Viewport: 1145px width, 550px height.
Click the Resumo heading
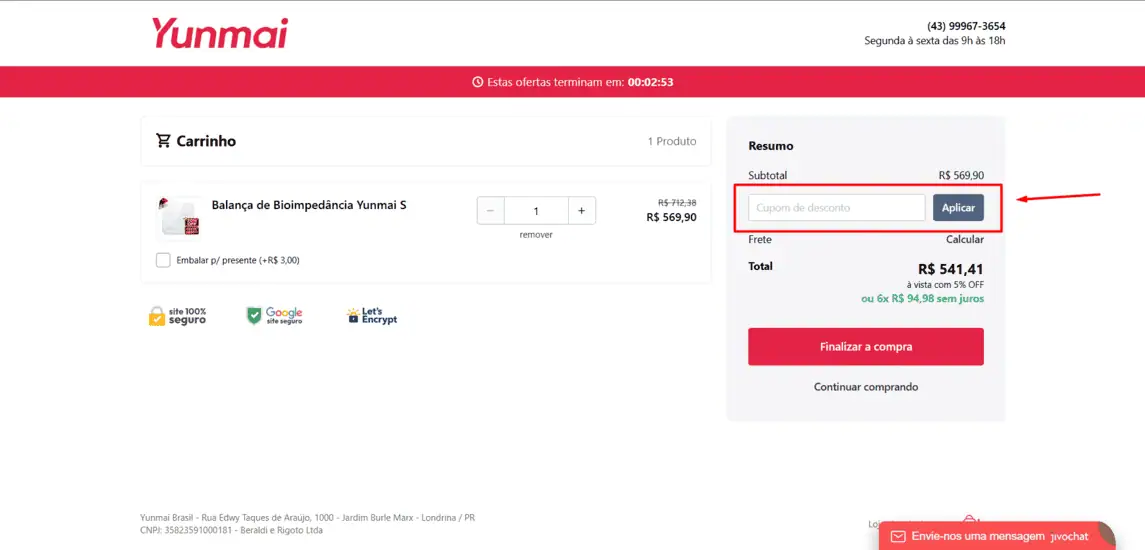point(770,145)
